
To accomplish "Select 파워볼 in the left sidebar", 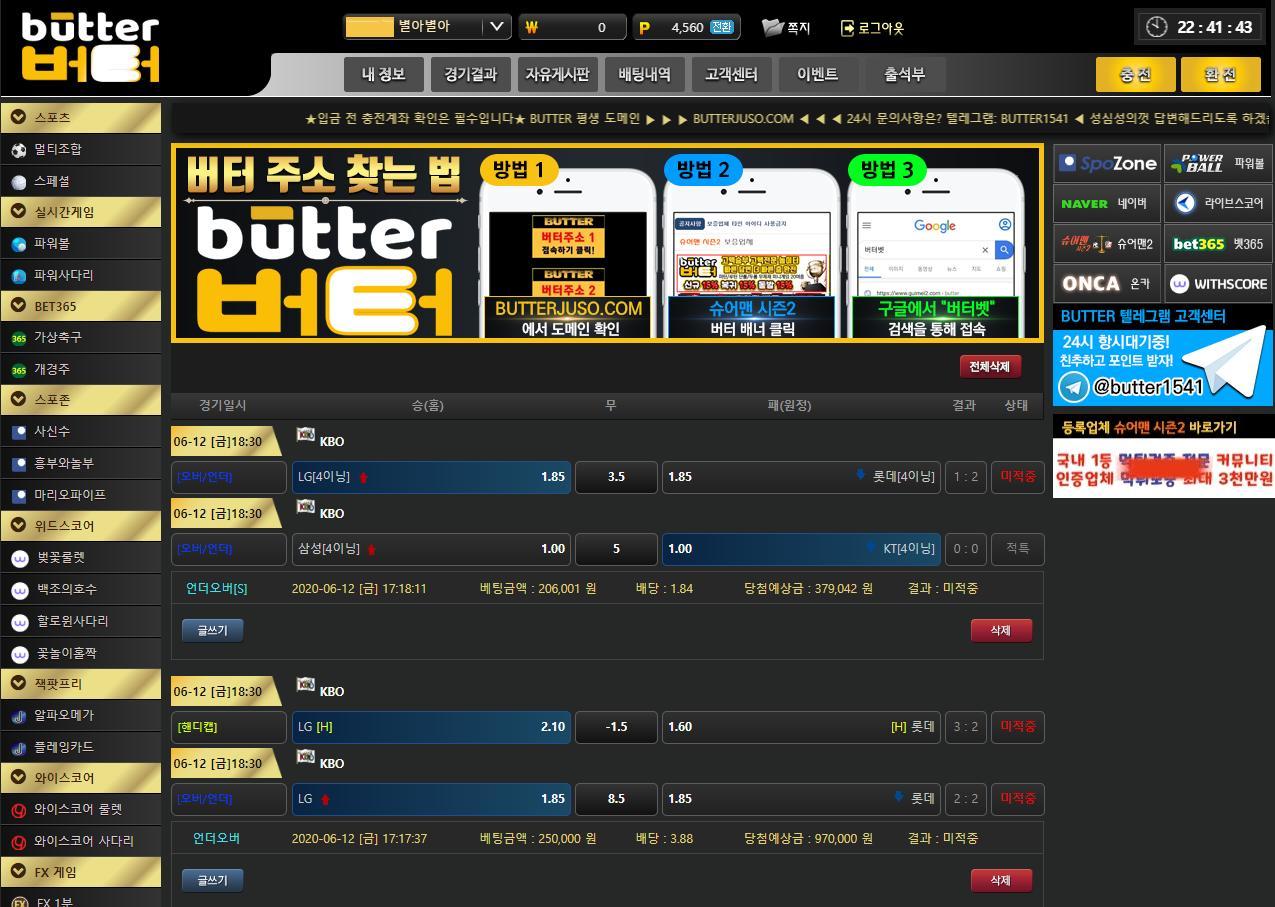I will [x=52, y=243].
